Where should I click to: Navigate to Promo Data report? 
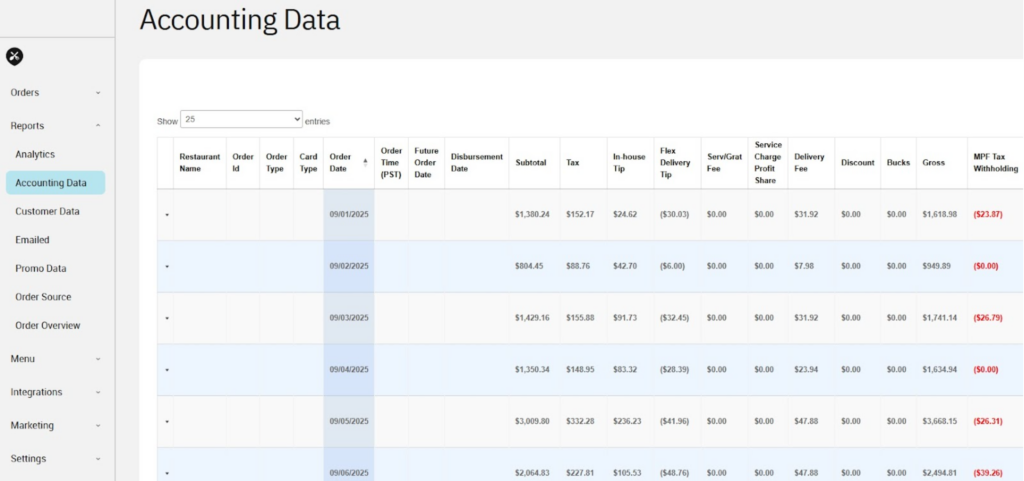pyautogui.click(x=41, y=268)
